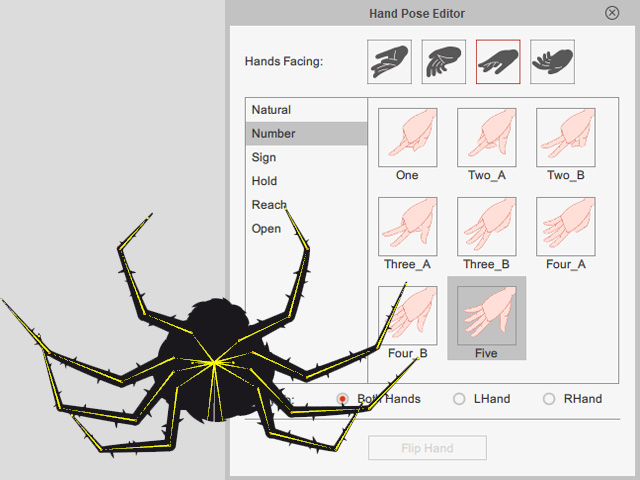Select the LHand radio button
The height and width of the screenshot is (480, 640).
pos(459,399)
